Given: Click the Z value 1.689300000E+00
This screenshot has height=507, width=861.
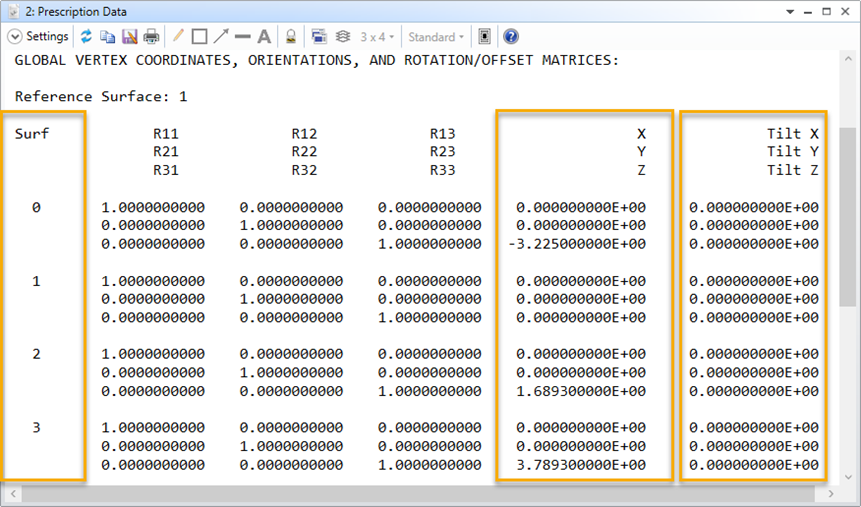Looking at the screenshot, I should tap(581, 391).
